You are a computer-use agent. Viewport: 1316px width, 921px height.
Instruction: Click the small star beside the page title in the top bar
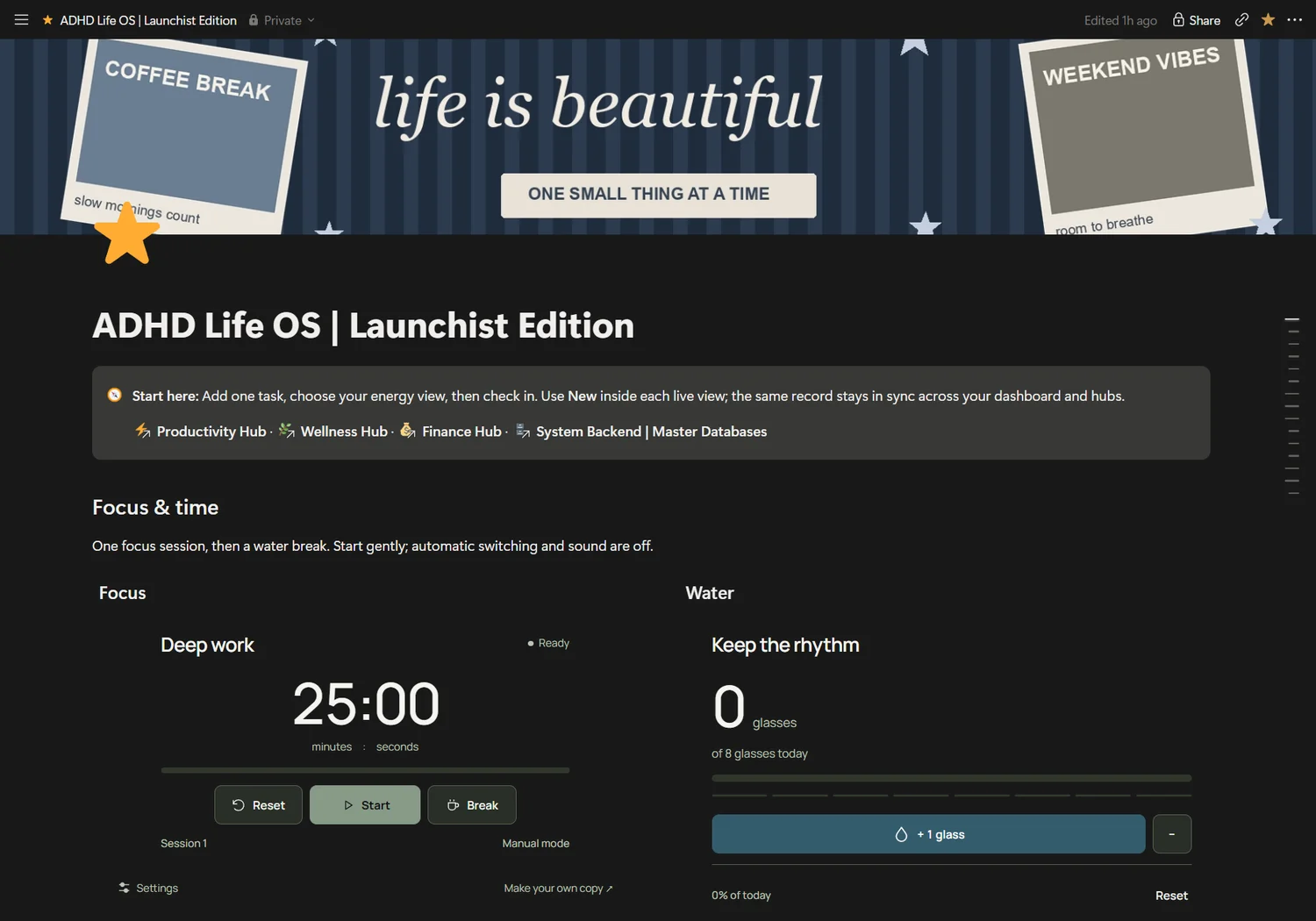pos(47,19)
